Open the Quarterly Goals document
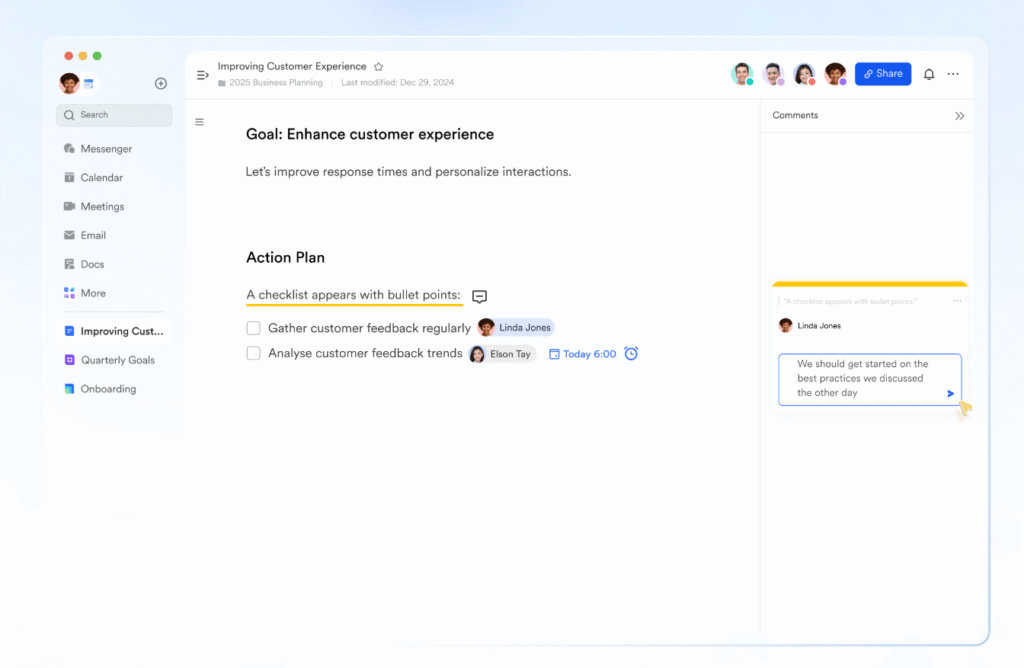Viewport: 1024px width, 668px height. 117,360
